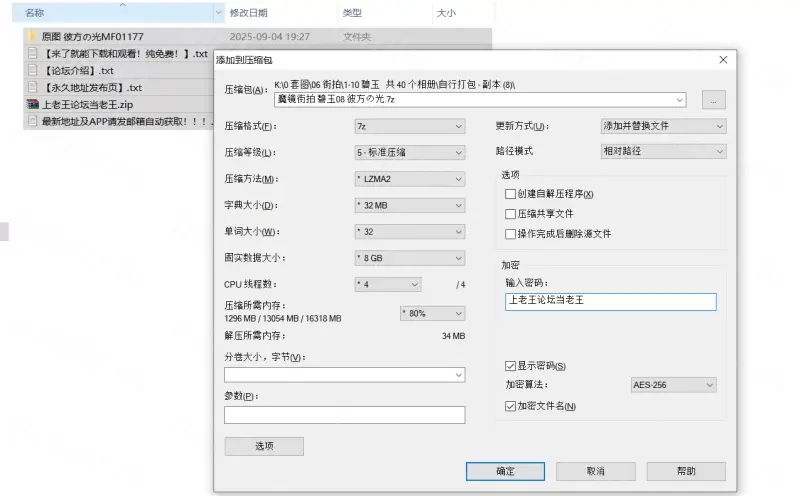The width and height of the screenshot is (800, 496).
Task: Enable 创建自解压程序 checkbox
Action: coord(510,194)
